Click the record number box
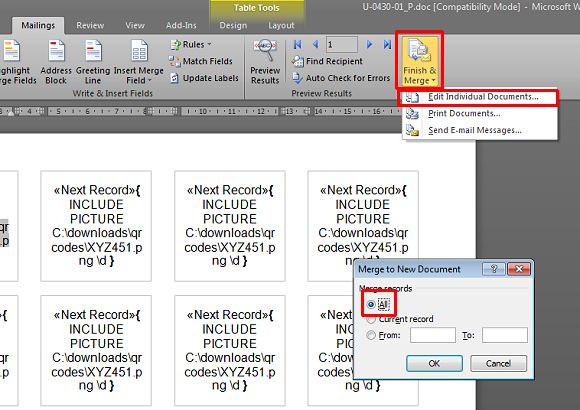Image resolution: width=580 pixels, height=410 pixels. coord(342,45)
